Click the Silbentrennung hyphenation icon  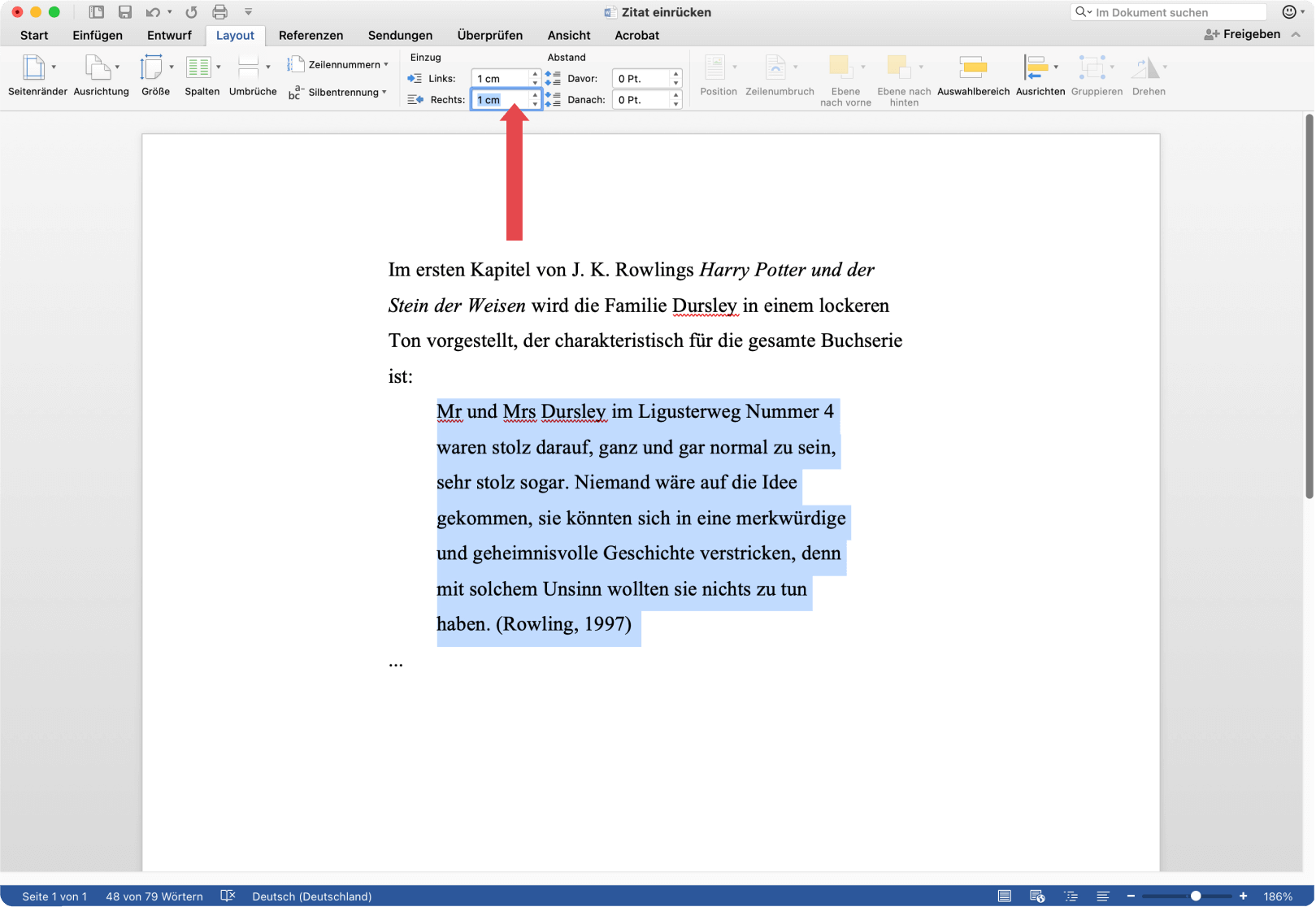[x=296, y=92]
